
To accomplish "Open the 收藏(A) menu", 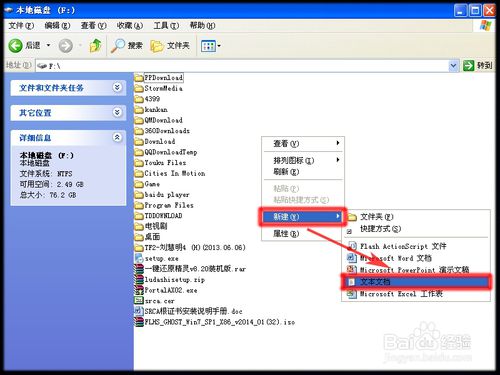I will coord(130,25).
